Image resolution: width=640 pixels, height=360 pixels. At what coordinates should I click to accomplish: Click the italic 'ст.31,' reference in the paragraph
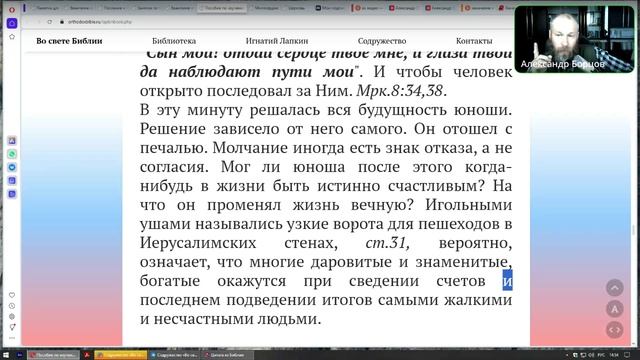[x=387, y=243]
